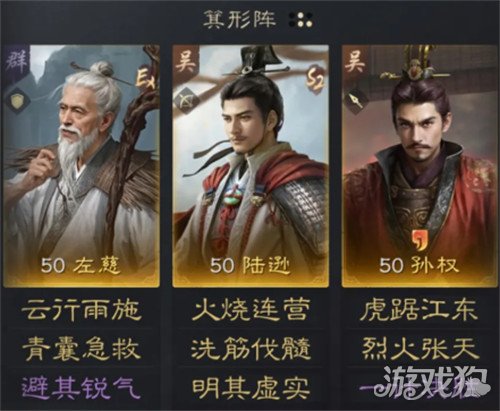Click the bow troop icon on 陆逊 card
The image size is (500, 411).
[186, 99]
